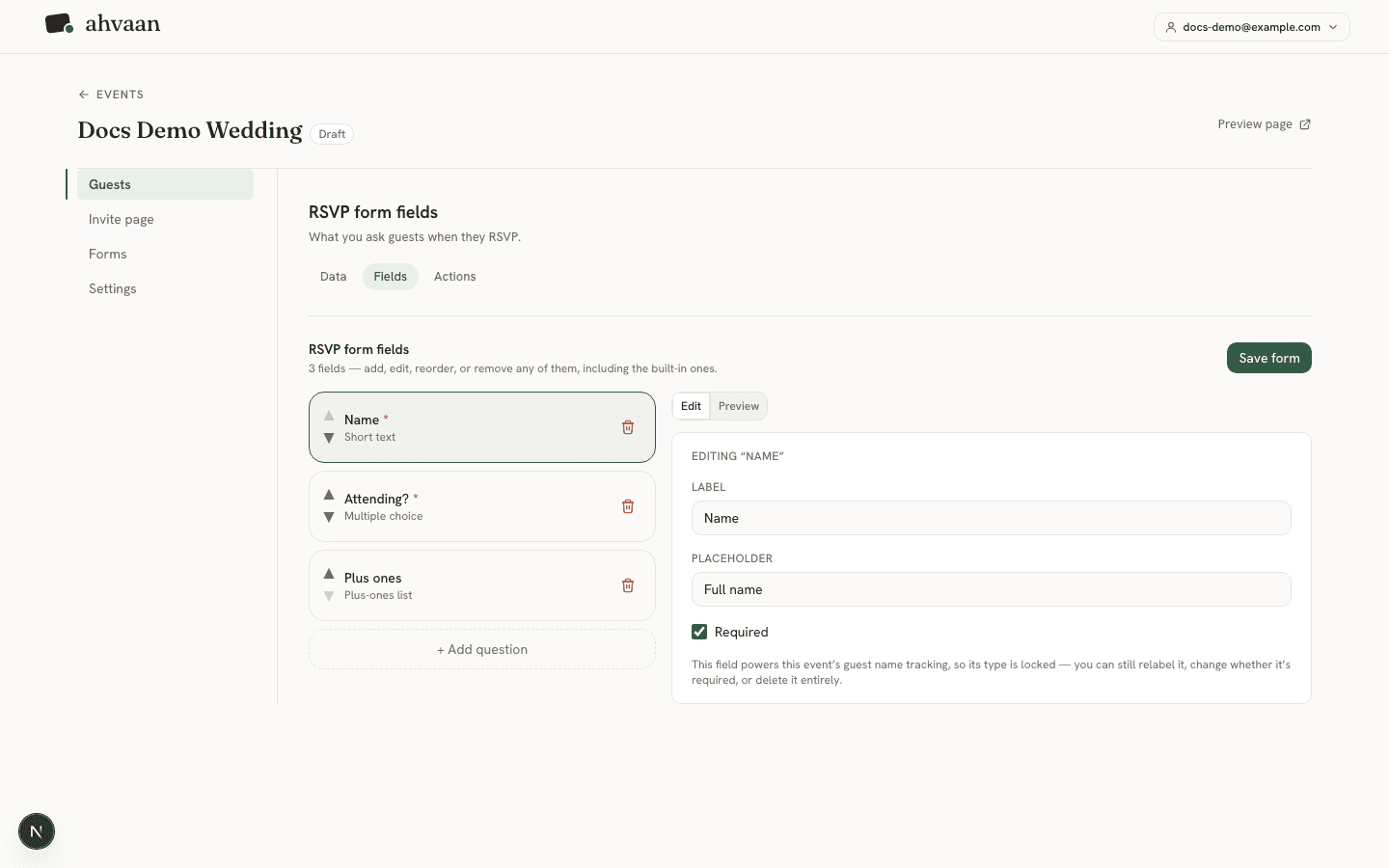Click the external link icon beside Preview page

1305,124
